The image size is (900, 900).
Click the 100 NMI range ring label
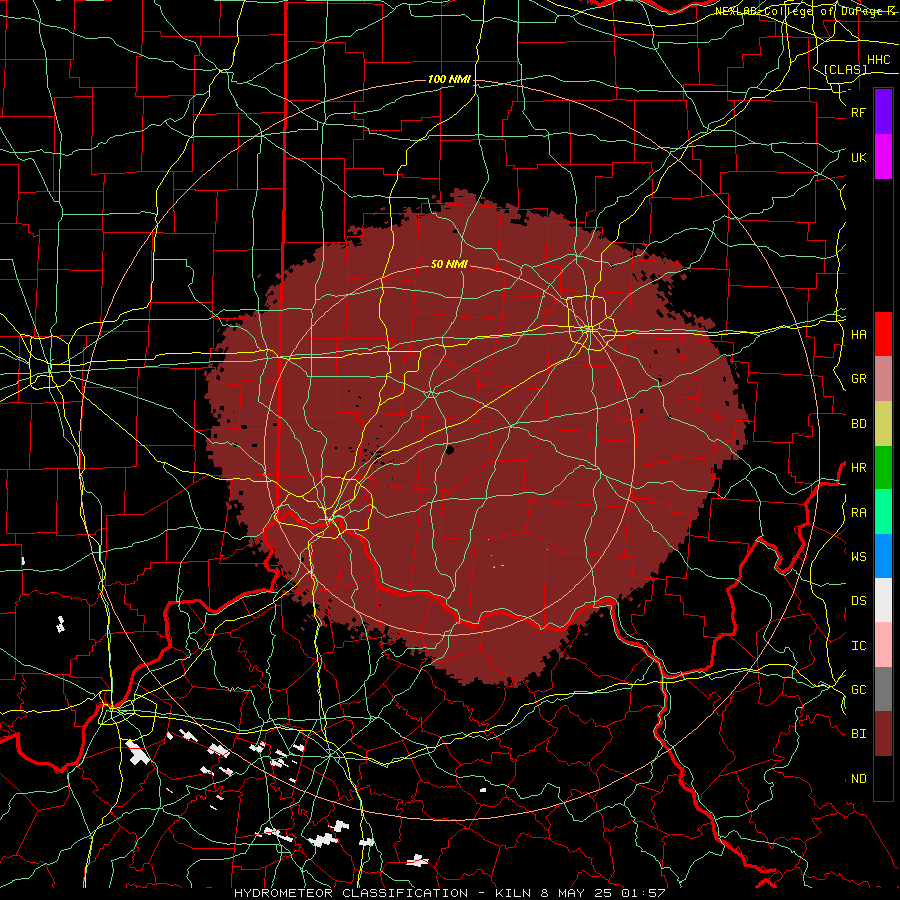tap(449, 79)
